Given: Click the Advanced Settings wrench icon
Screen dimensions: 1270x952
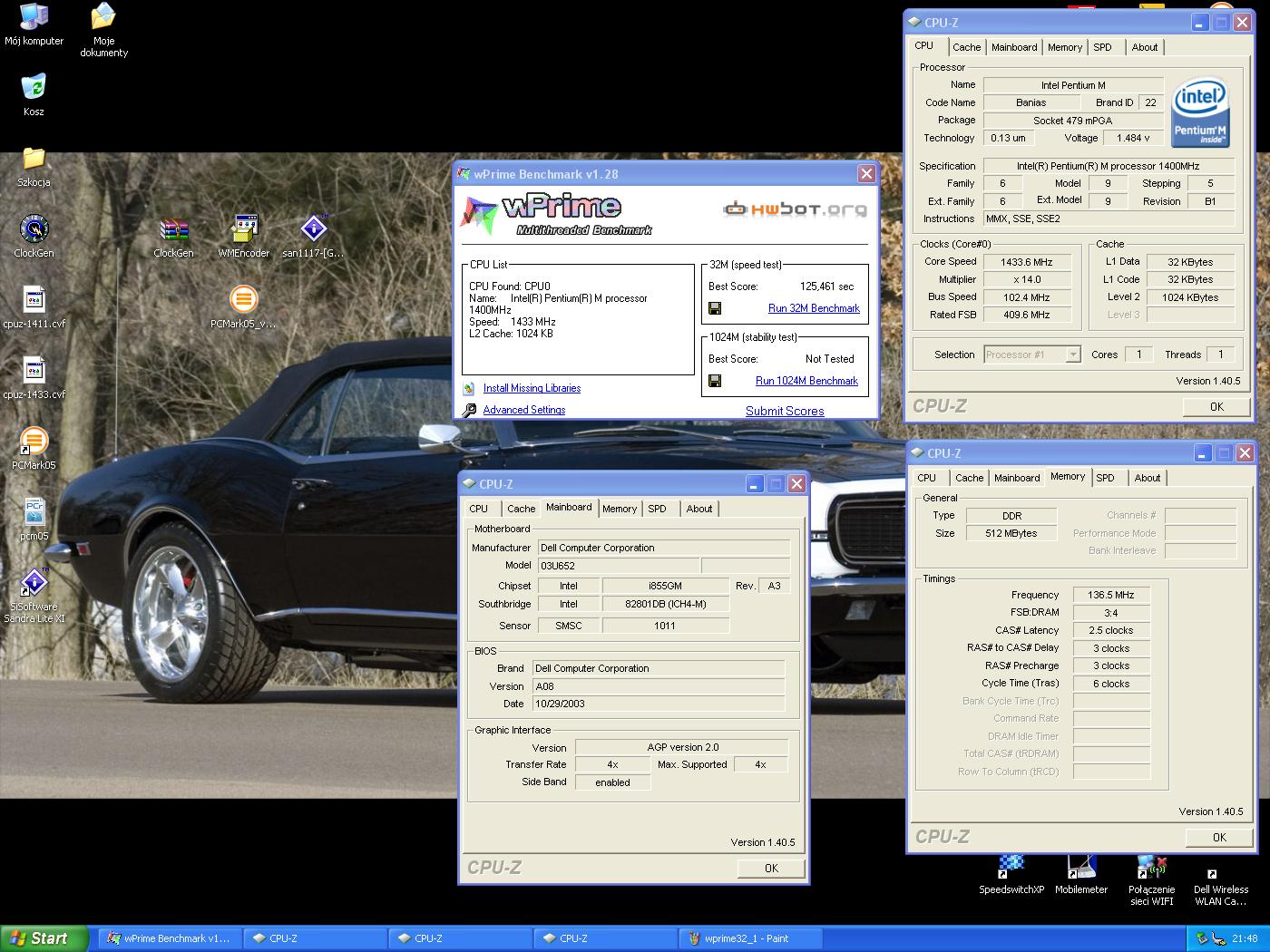Looking at the screenshot, I should [469, 410].
